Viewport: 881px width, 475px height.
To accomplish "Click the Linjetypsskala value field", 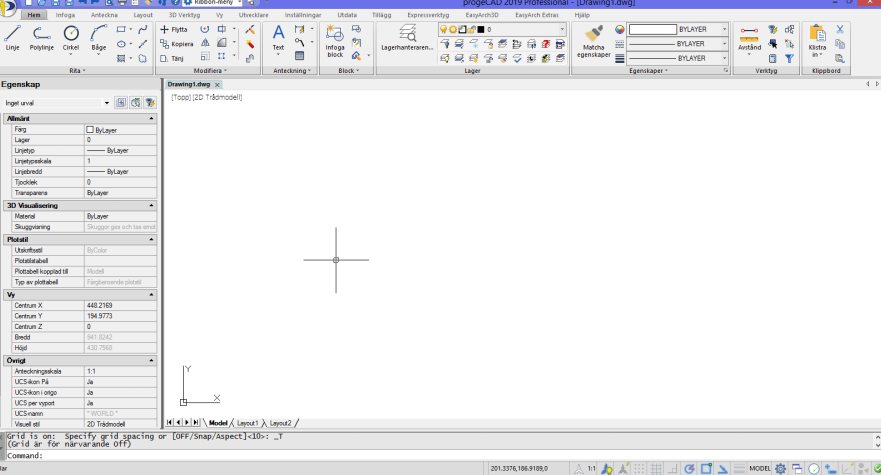I will coord(120,161).
